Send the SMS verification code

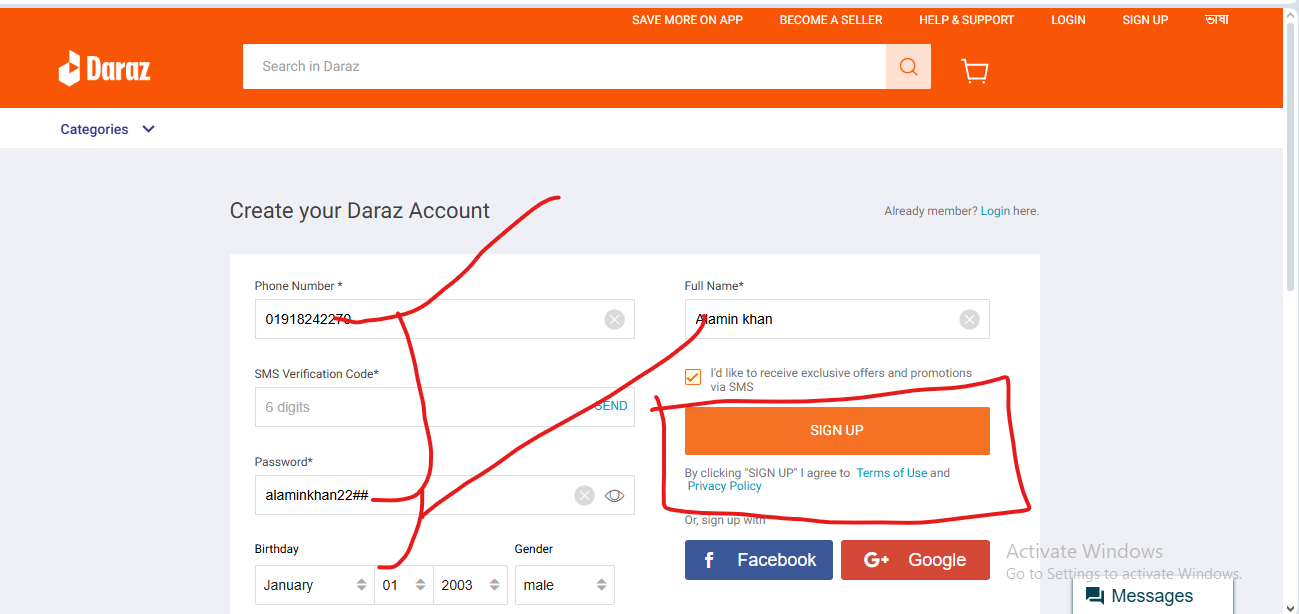[x=611, y=406]
